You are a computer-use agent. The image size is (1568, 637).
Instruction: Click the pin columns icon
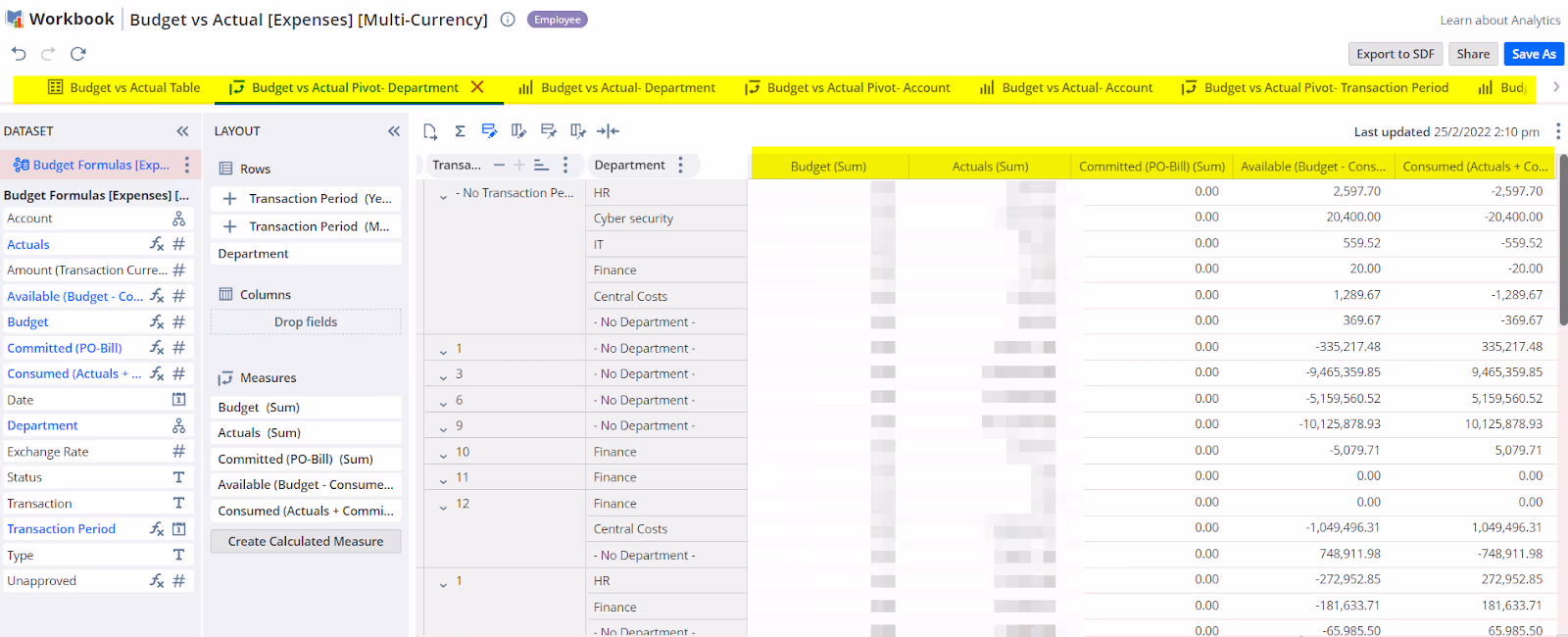click(578, 130)
